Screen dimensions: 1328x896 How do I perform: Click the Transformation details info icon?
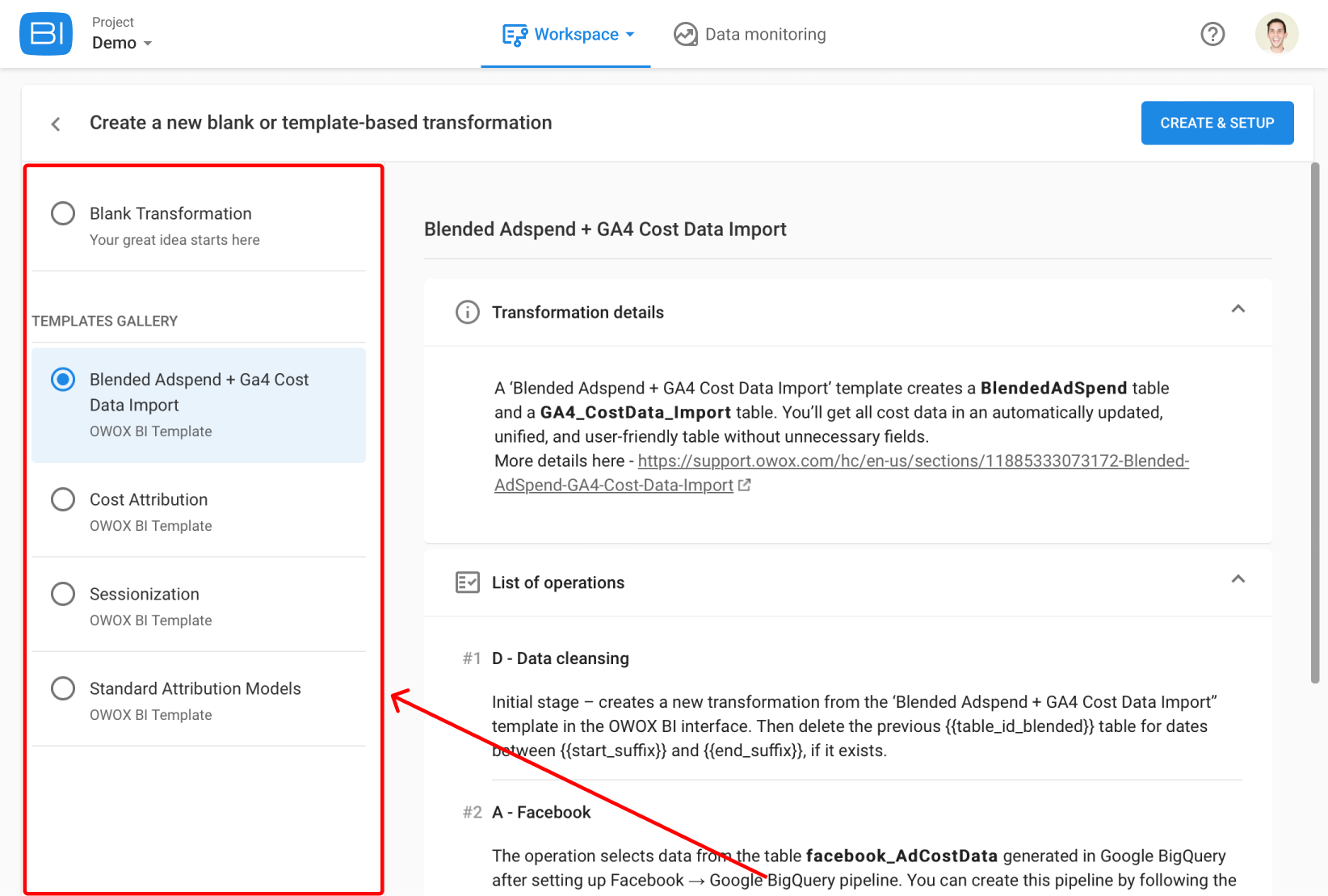coord(468,312)
